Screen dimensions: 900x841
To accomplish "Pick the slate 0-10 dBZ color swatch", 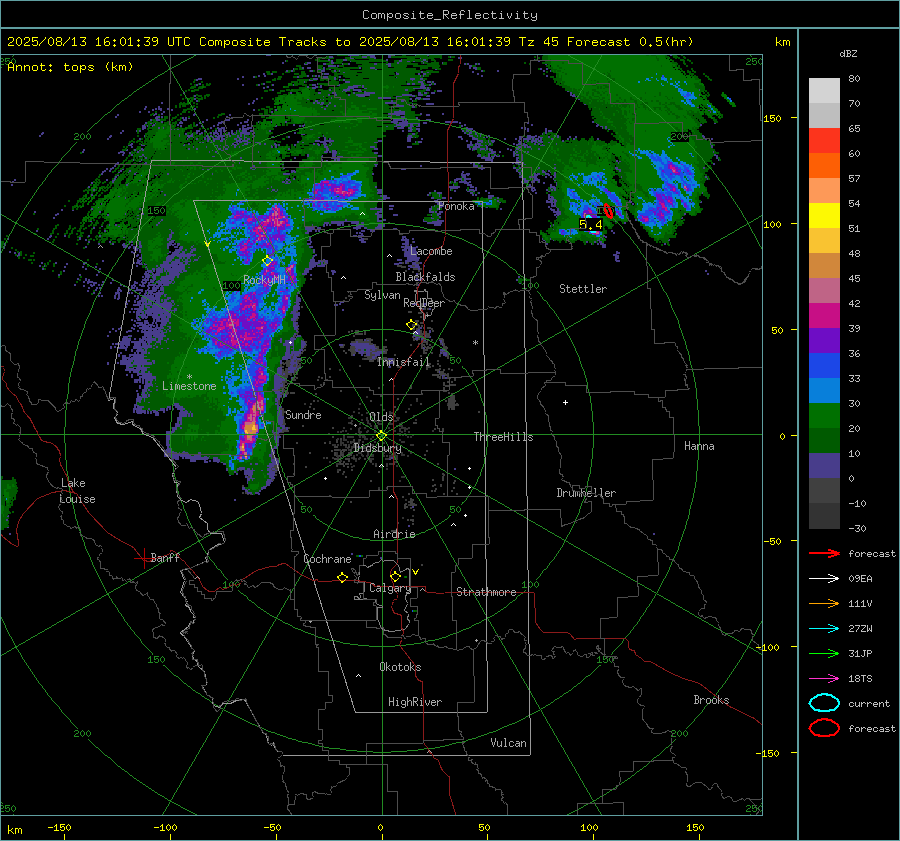I will pyautogui.click(x=824, y=466).
